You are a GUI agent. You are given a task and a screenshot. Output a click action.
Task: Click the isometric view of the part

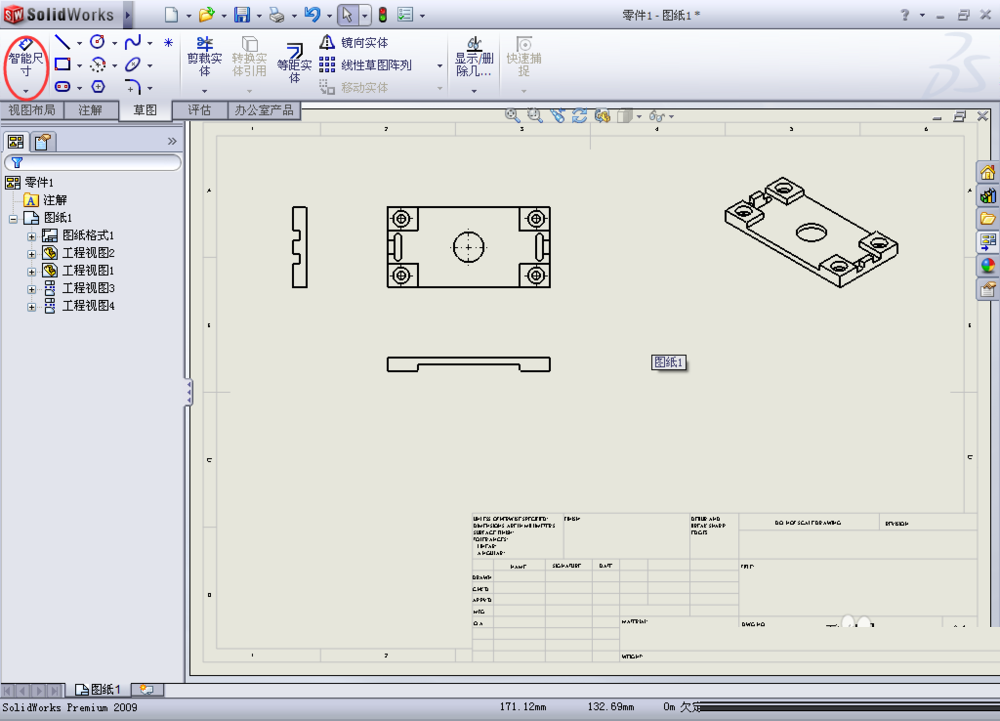[x=811, y=231]
